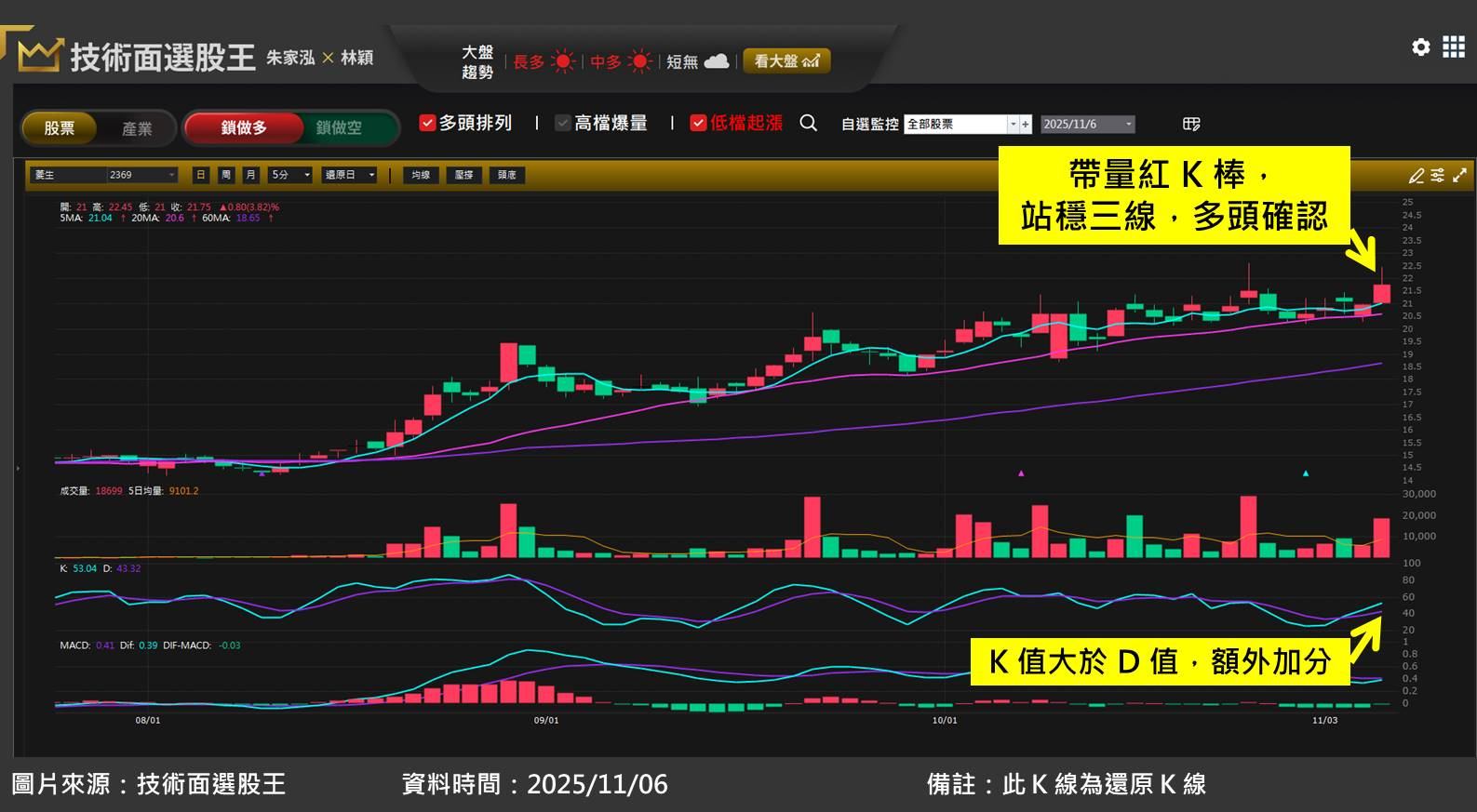
Task: Select the 日 daily period tab
Action: click(201, 175)
